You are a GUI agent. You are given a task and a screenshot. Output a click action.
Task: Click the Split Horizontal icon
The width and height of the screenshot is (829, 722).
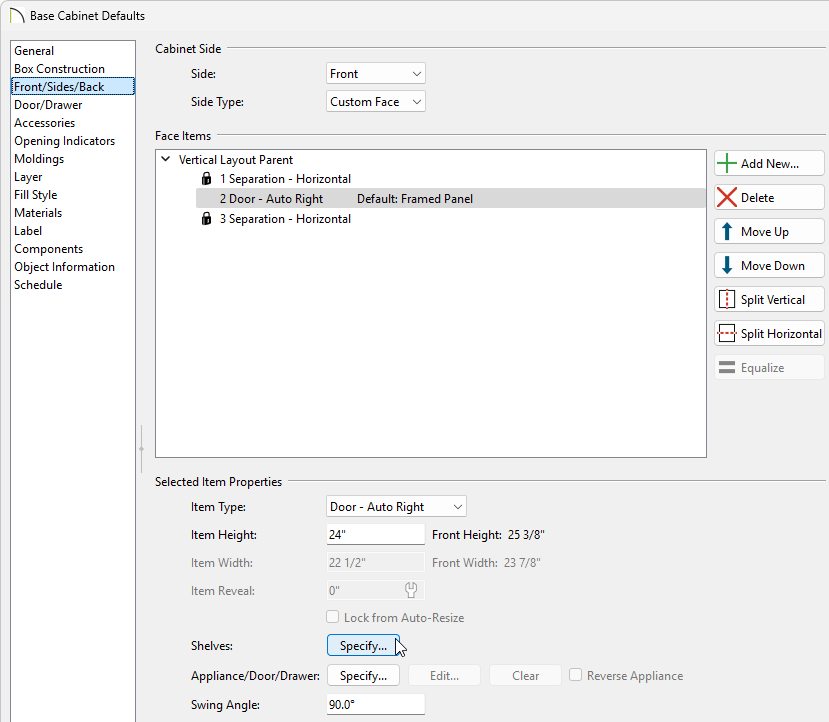(727, 334)
